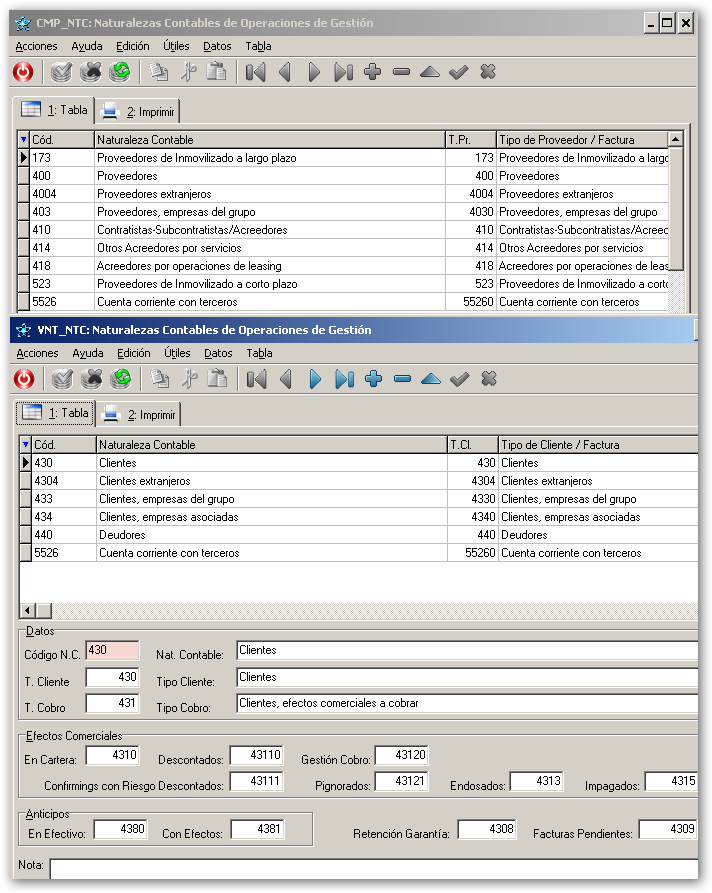Click Código N.C. field containing 430
Image resolution: width=712 pixels, height=893 pixels.
[x=112, y=650]
